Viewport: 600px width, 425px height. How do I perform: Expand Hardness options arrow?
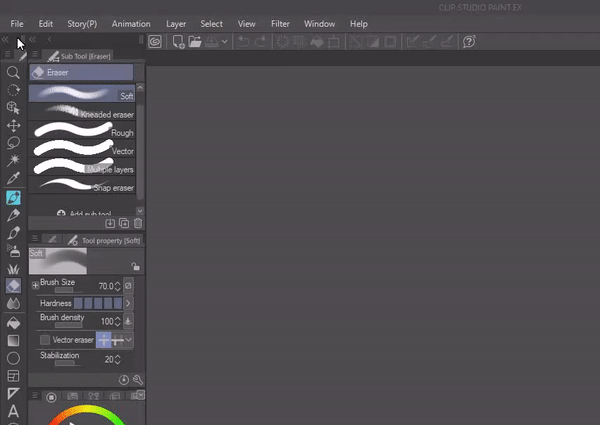[128, 303]
